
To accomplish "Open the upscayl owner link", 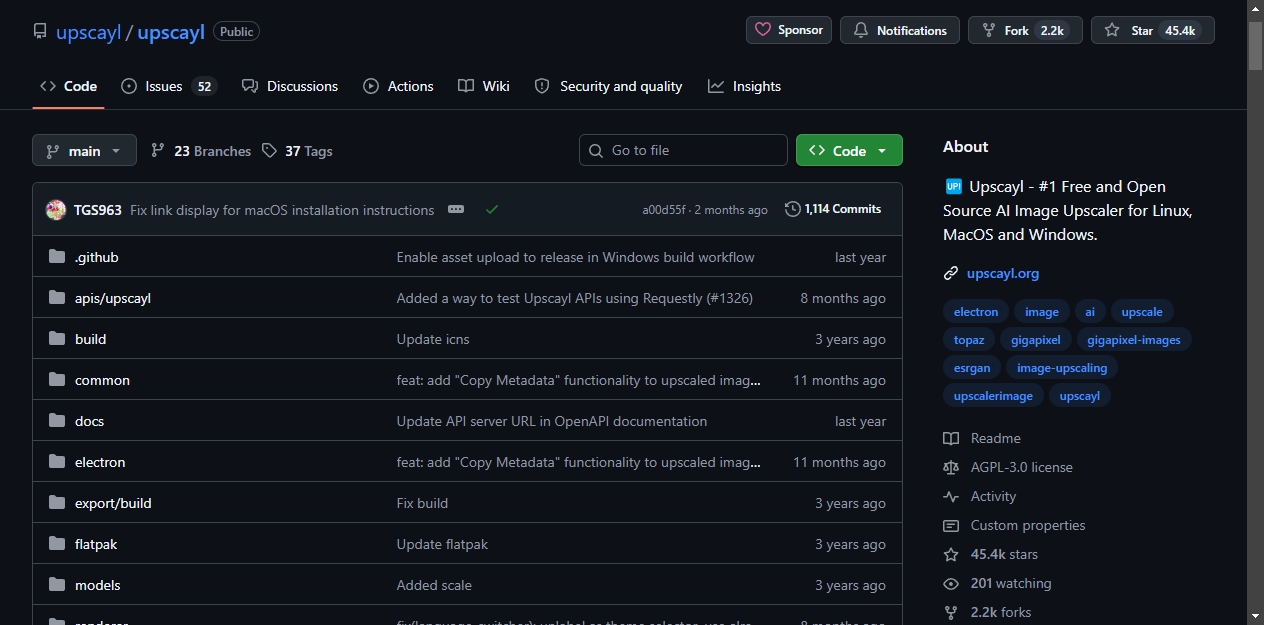I will (x=88, y=32).
